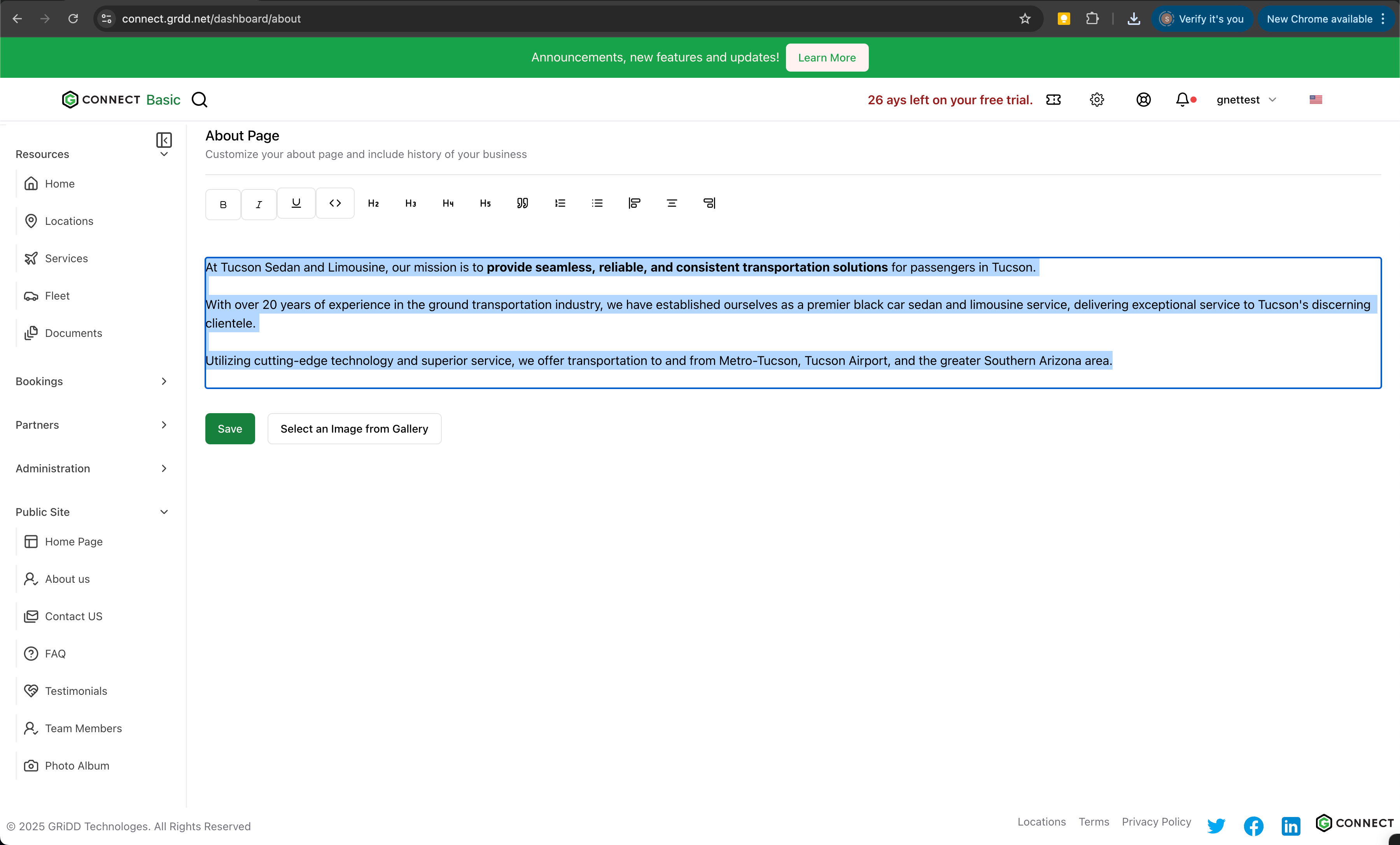Create an ordered numbered list
Image resolution: width=1400 pixels, height=845 pixels.
click(x=560, y=203)
